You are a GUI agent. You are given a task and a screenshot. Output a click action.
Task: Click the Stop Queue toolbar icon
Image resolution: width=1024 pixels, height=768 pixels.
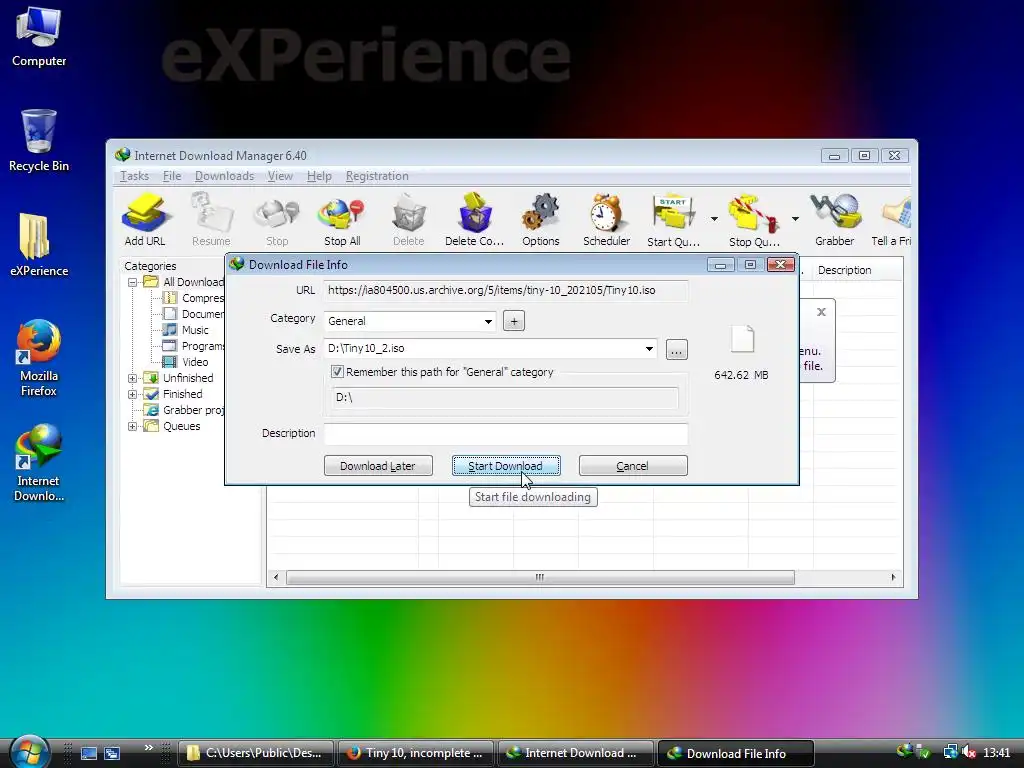754,220
